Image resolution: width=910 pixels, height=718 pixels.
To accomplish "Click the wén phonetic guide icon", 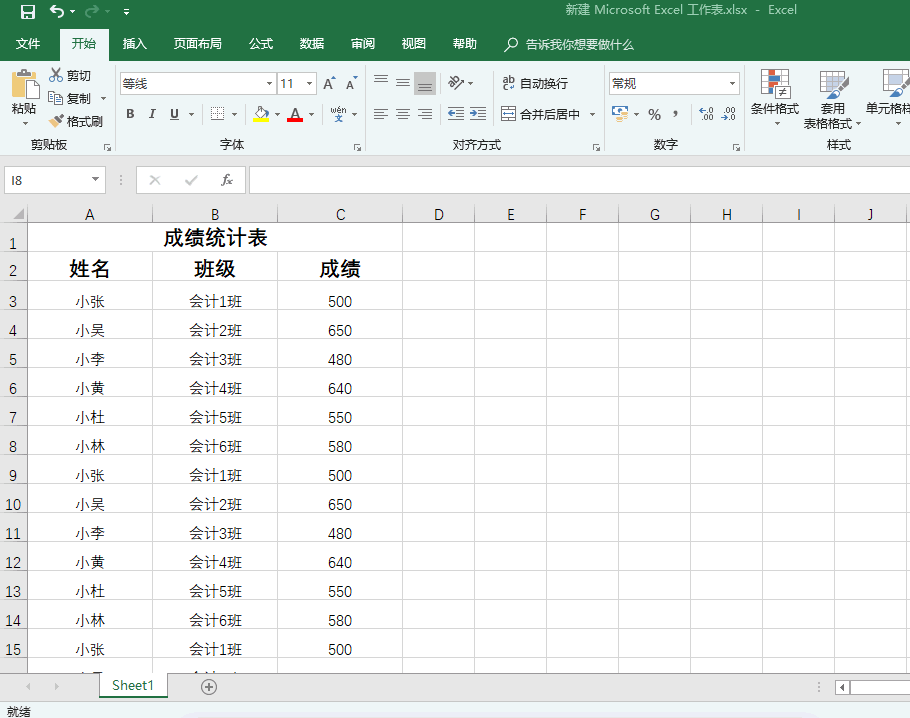I will pyautogui.click(x=338, y=114).
